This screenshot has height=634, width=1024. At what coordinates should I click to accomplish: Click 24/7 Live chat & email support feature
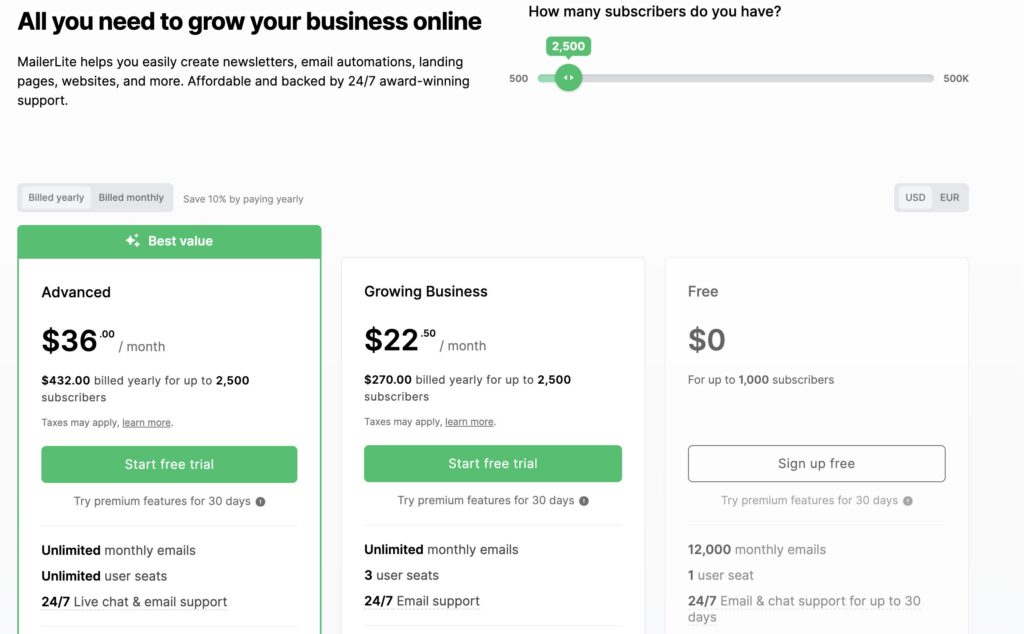click(x=134, y=602)
